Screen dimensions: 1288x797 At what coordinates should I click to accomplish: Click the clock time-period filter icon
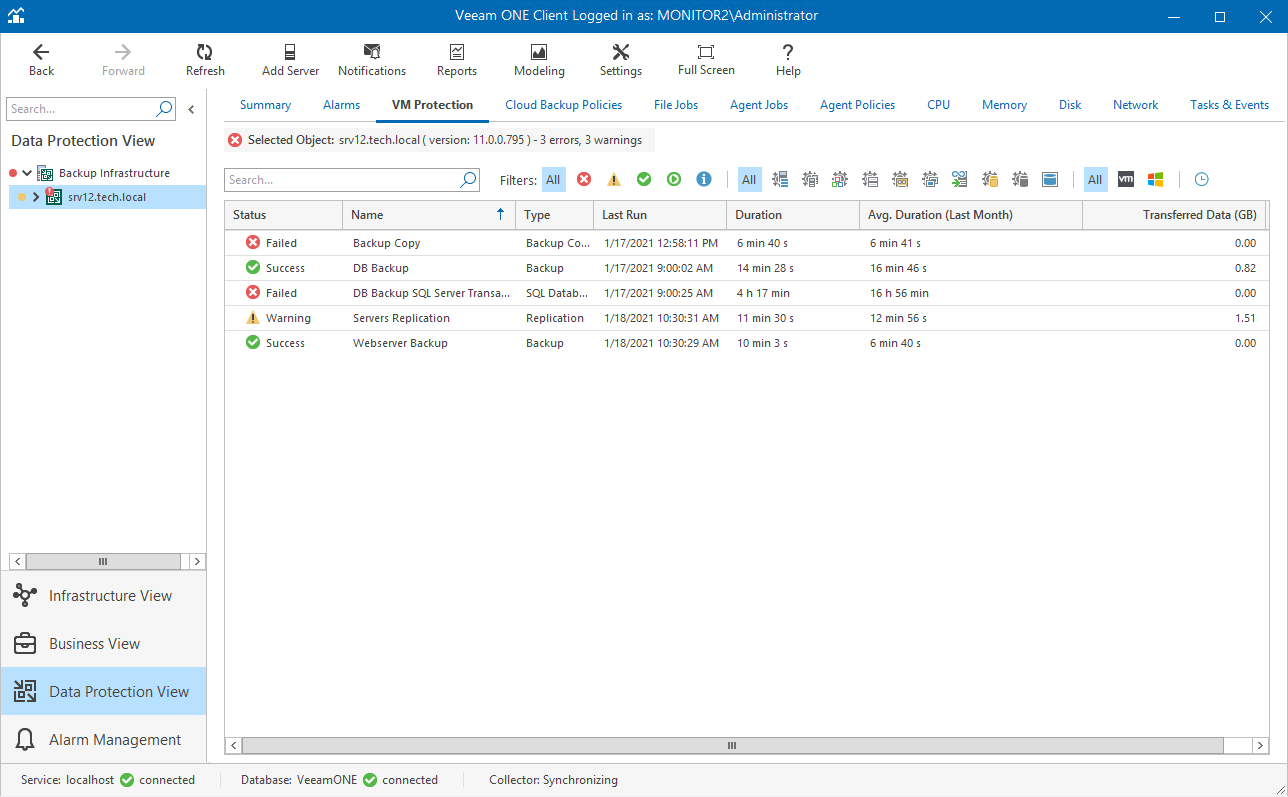click(x=1202, y=180)
